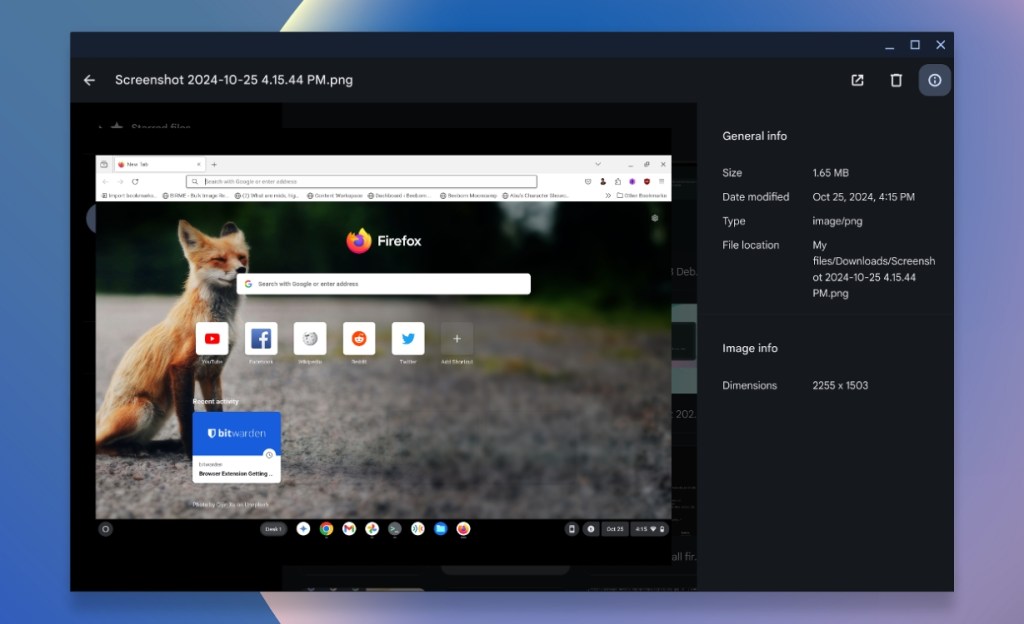Select the 2255 x 1503 dimensions value
This screenshot has height=624, width=1024.
pos(840,386)
